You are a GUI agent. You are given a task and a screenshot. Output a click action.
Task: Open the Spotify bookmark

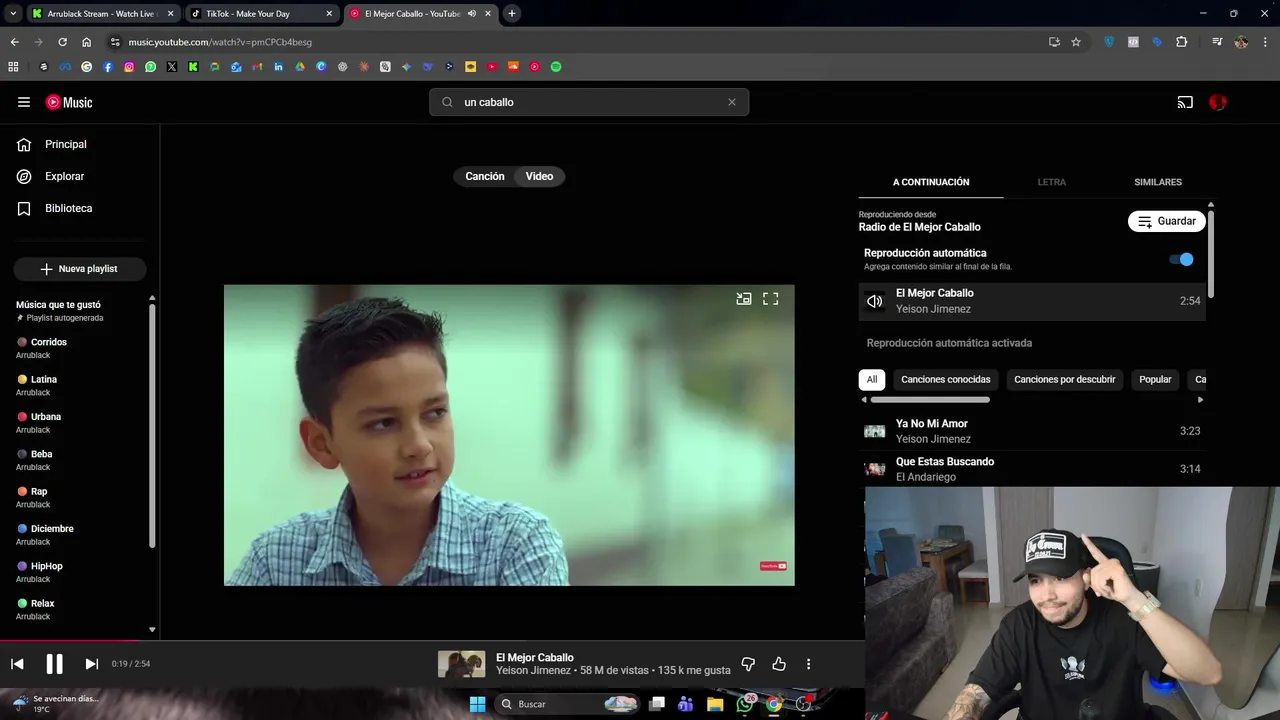coord(556,67)
